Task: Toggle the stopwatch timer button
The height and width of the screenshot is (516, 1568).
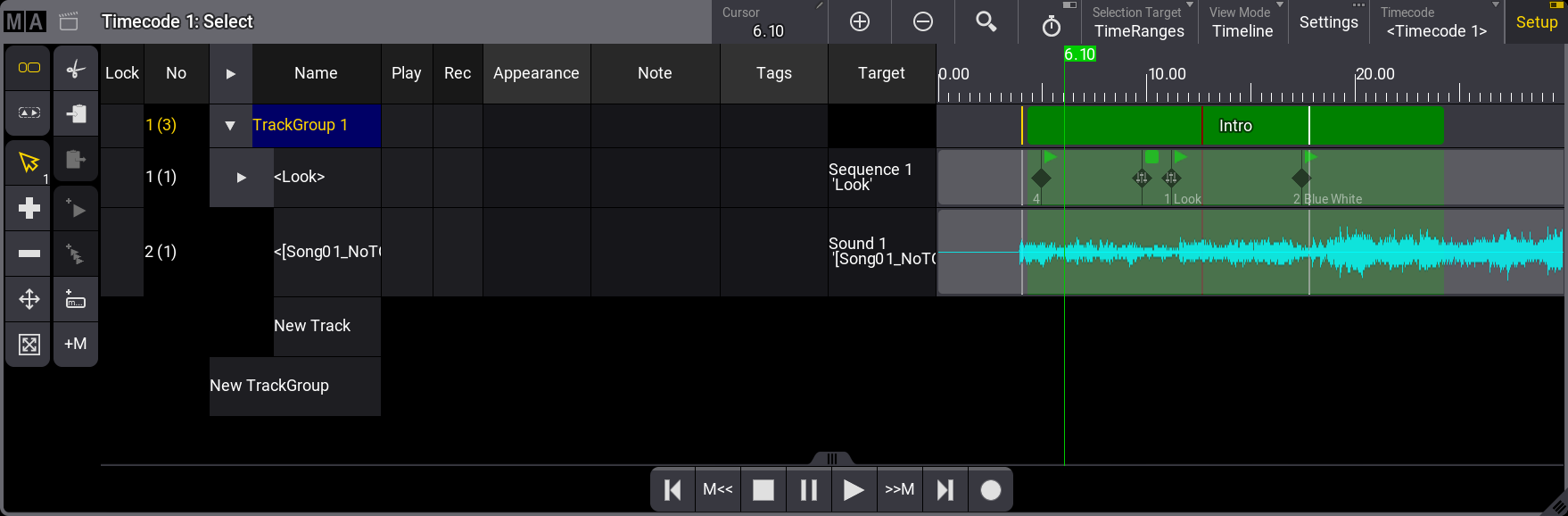Action: tap(1051, 25)
